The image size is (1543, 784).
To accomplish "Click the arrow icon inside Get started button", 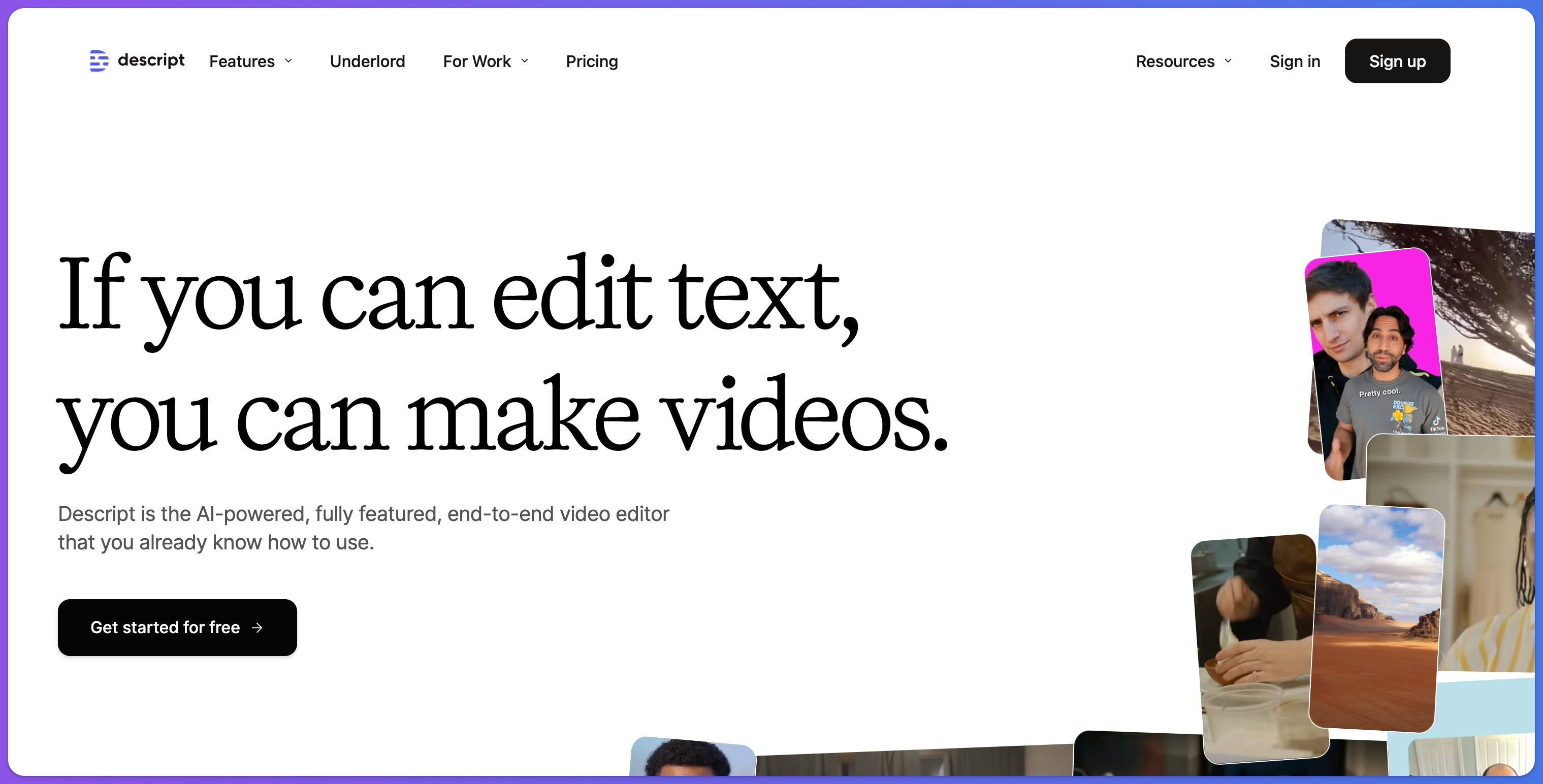I will (258, 627).
